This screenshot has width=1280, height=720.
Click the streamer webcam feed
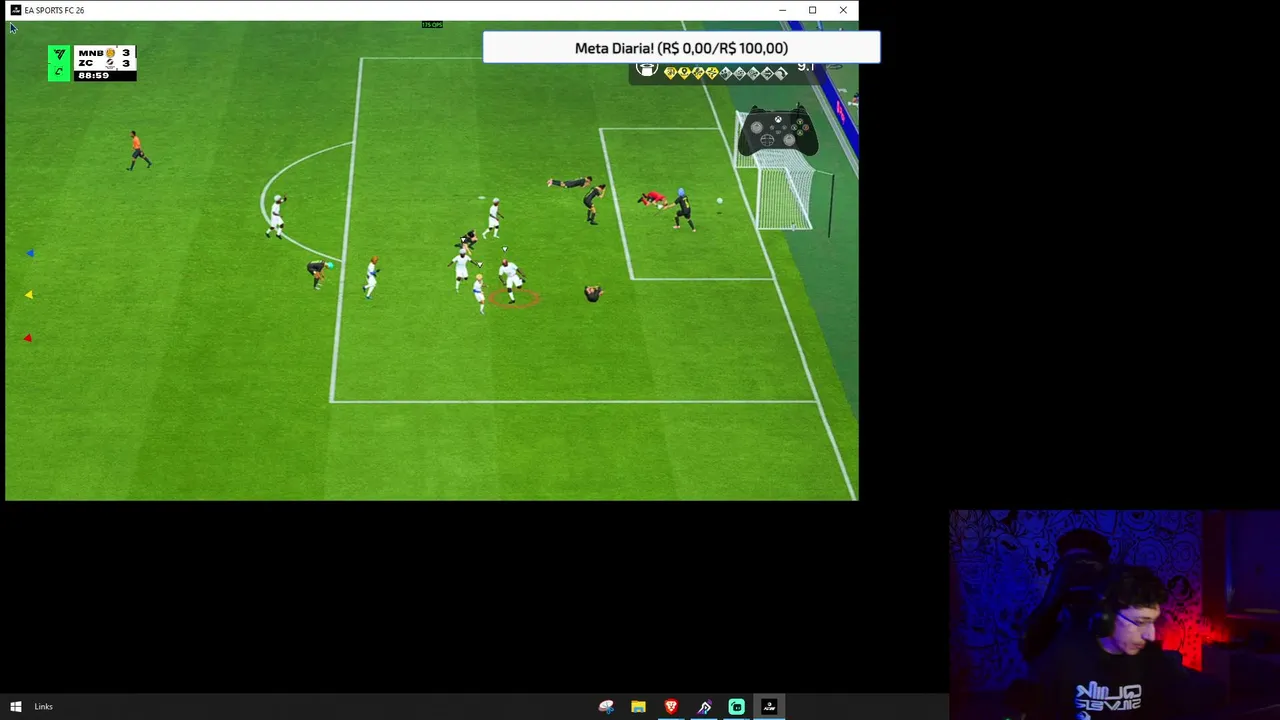(x=1114, y=615)
